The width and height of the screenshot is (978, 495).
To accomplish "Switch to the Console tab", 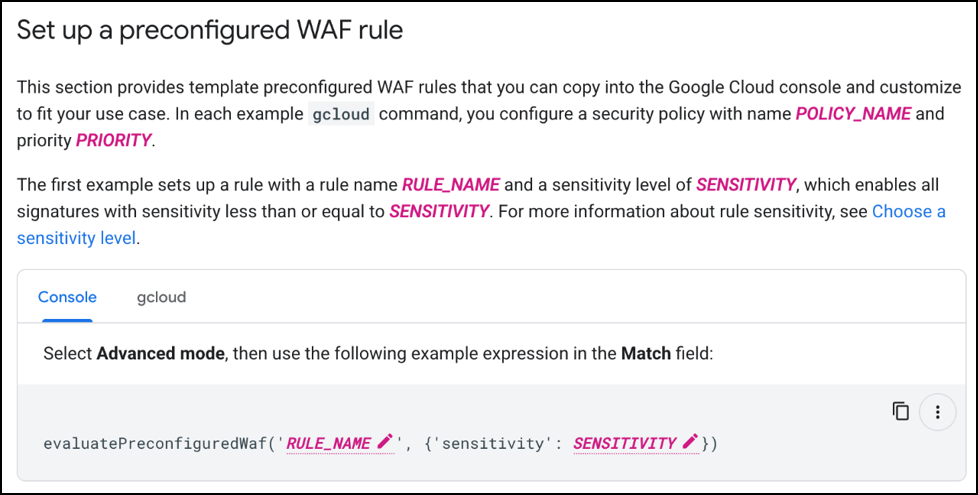I will [x=67, y=297].
